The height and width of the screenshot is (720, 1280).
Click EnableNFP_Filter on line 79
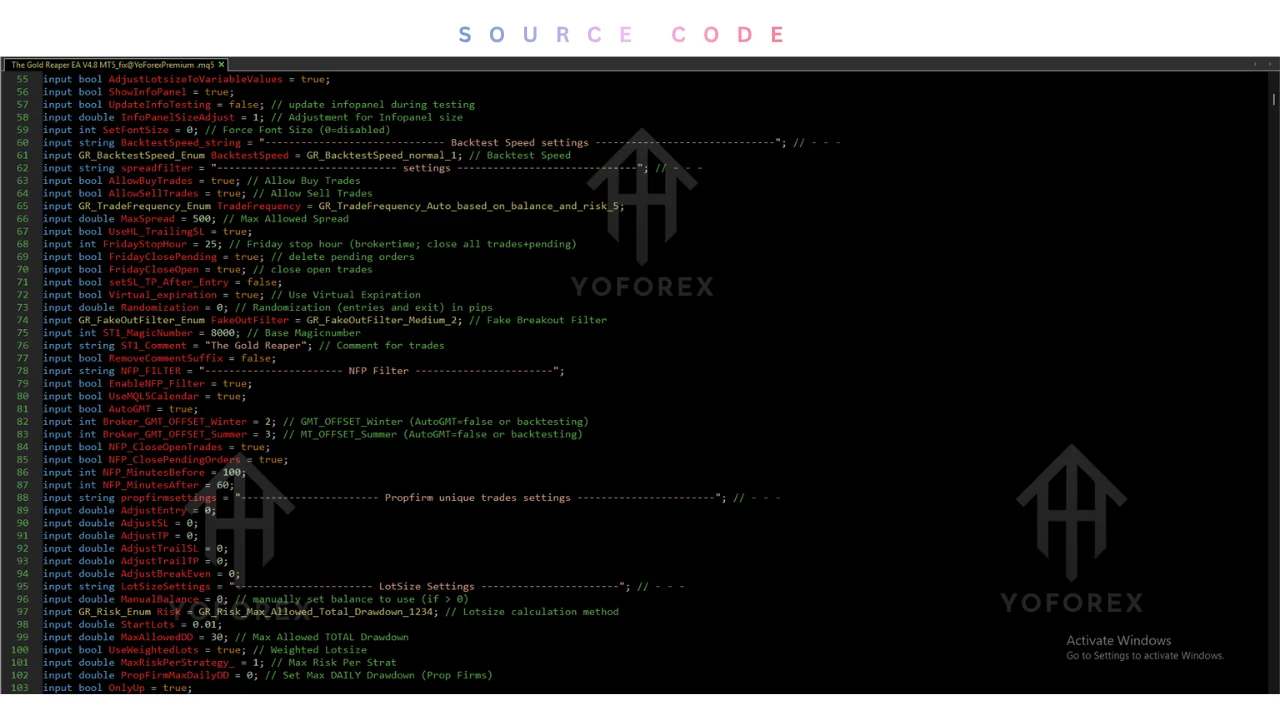[x=156, y=384]
